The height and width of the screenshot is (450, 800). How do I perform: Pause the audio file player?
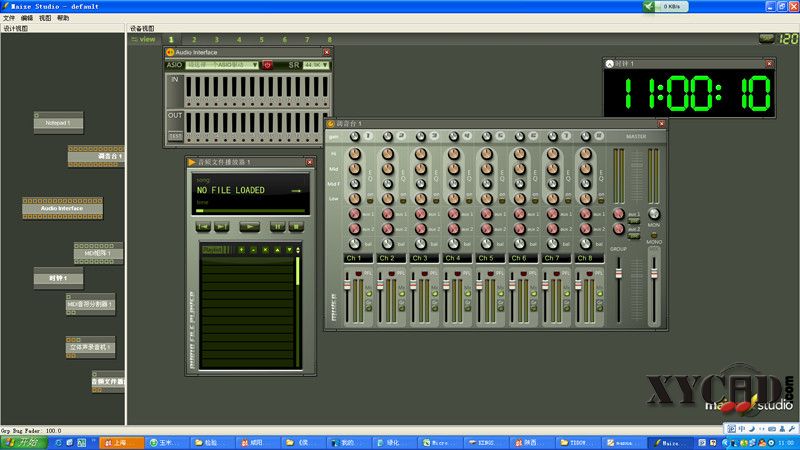click(277, 227)
